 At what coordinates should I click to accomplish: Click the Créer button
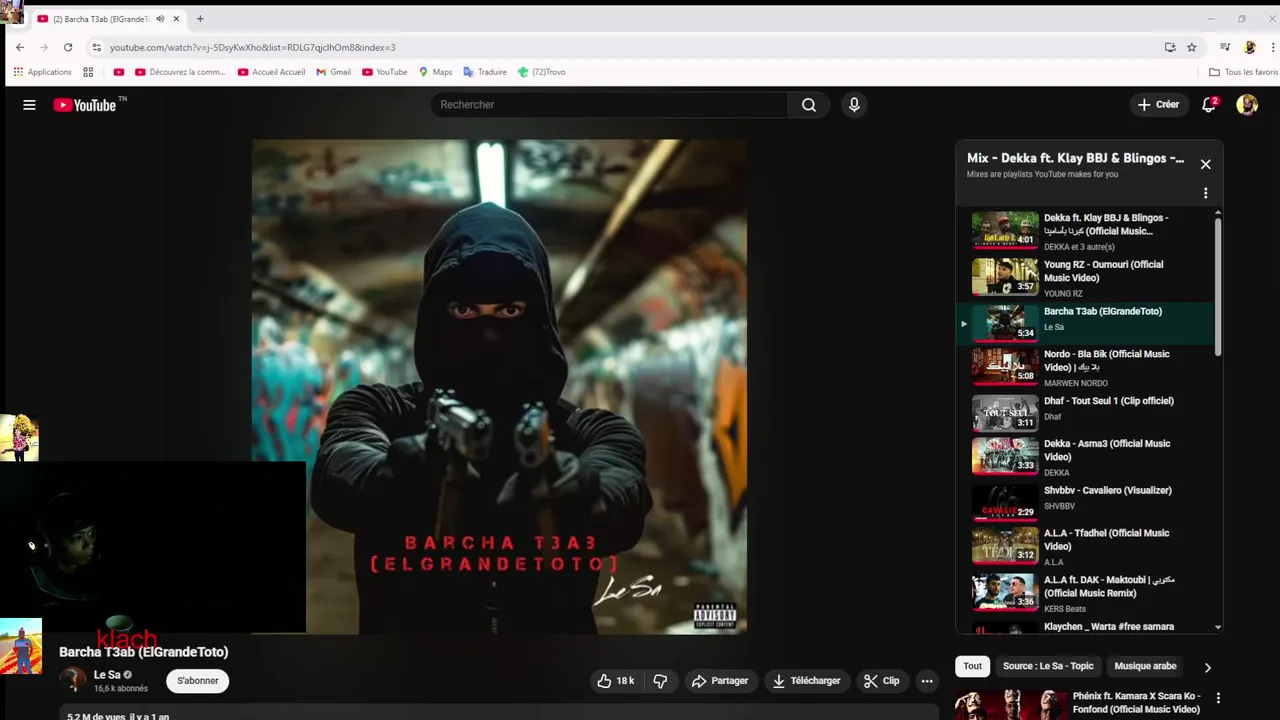point(1158,105)
